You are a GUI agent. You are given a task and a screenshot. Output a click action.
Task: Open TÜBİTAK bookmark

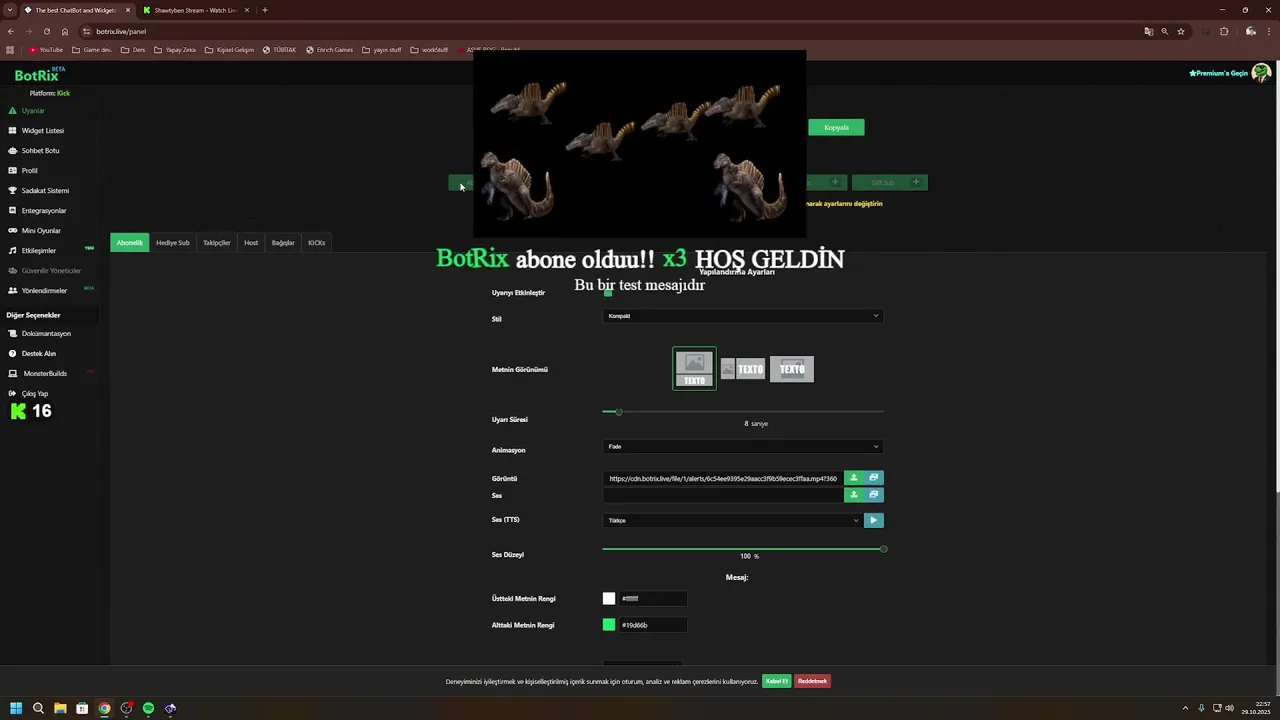pos(279,50)
